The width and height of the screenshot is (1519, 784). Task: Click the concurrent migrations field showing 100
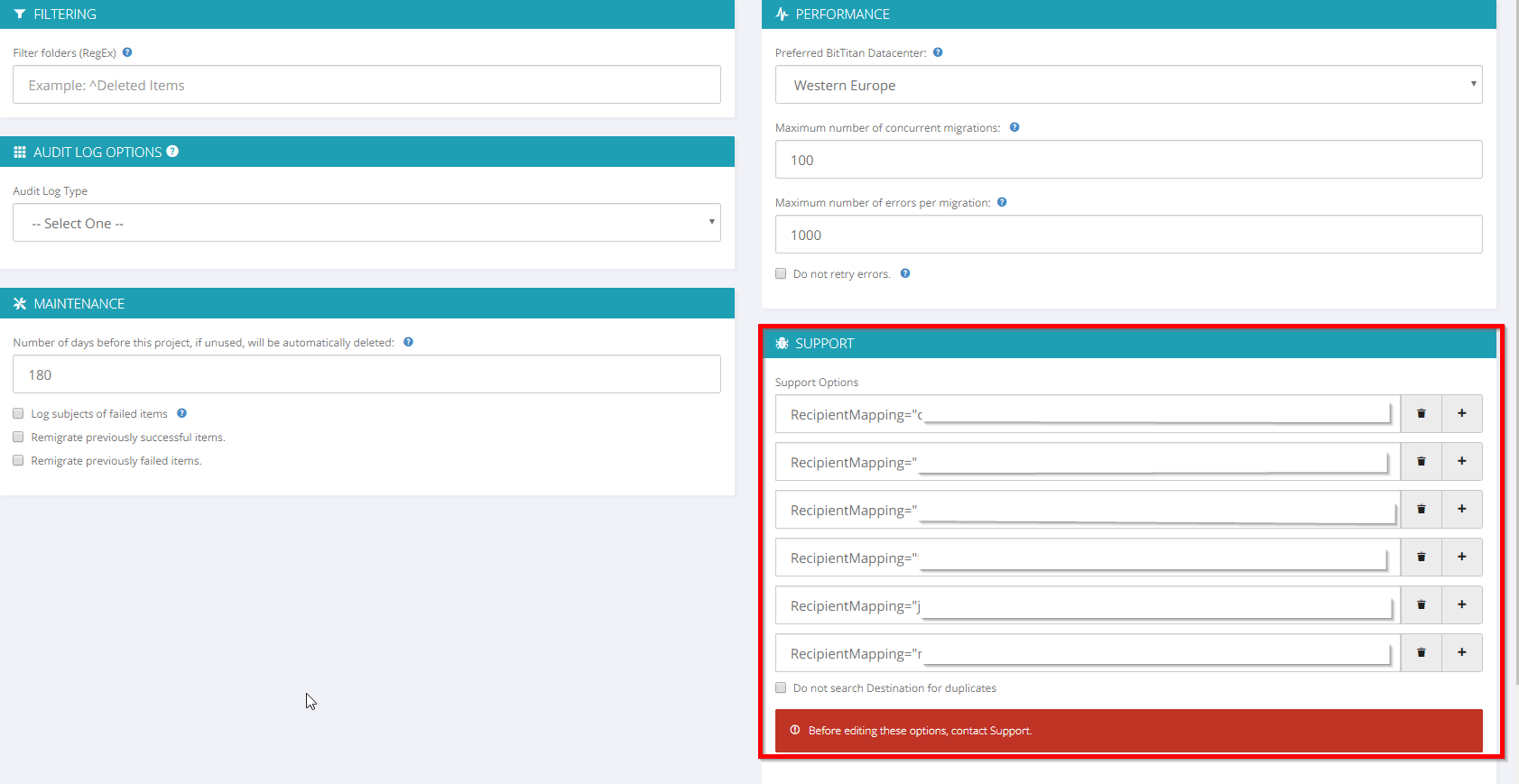point(1128,160)
